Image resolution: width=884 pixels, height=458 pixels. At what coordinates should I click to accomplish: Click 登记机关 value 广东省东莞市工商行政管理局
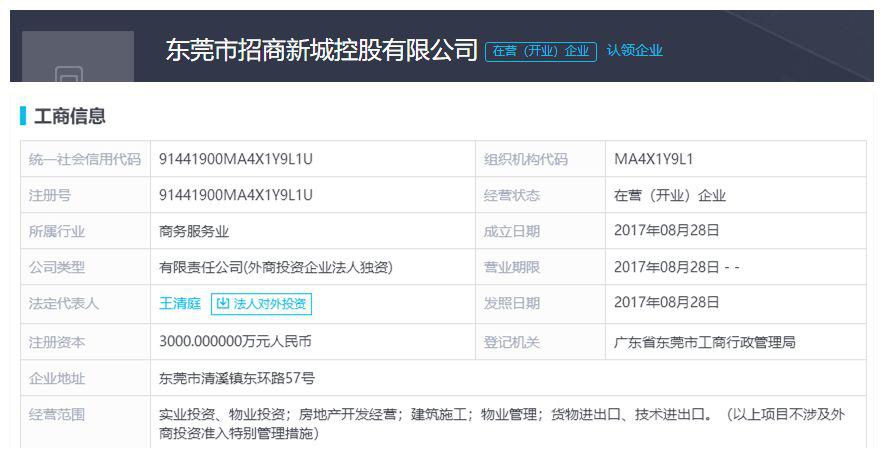point(705,342)
